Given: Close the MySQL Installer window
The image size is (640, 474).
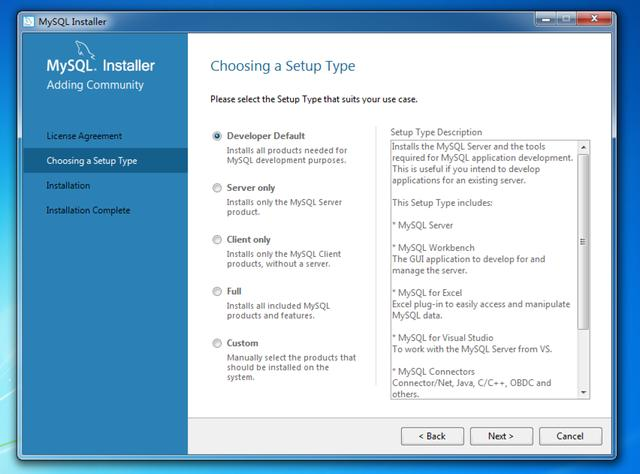Looking at the screenshot, I should (x=594, y=19).
